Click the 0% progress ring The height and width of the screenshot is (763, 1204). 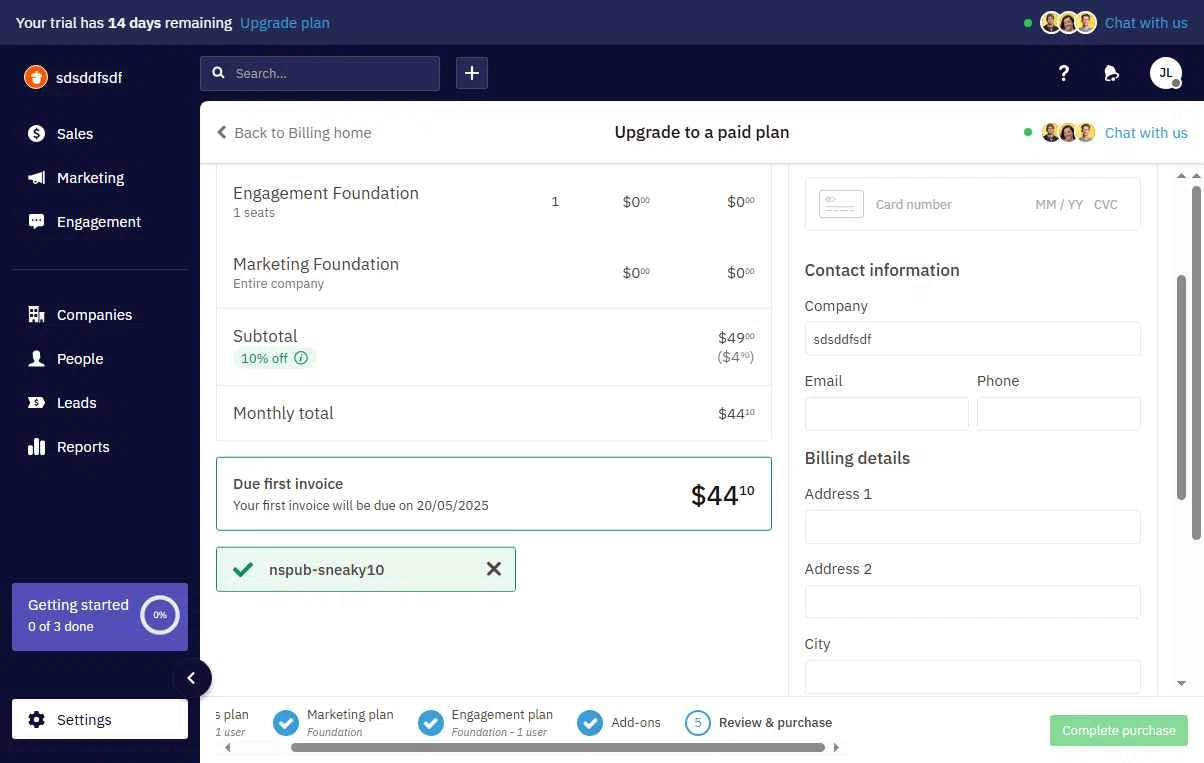pyautogui.click(x=160, y=615)
